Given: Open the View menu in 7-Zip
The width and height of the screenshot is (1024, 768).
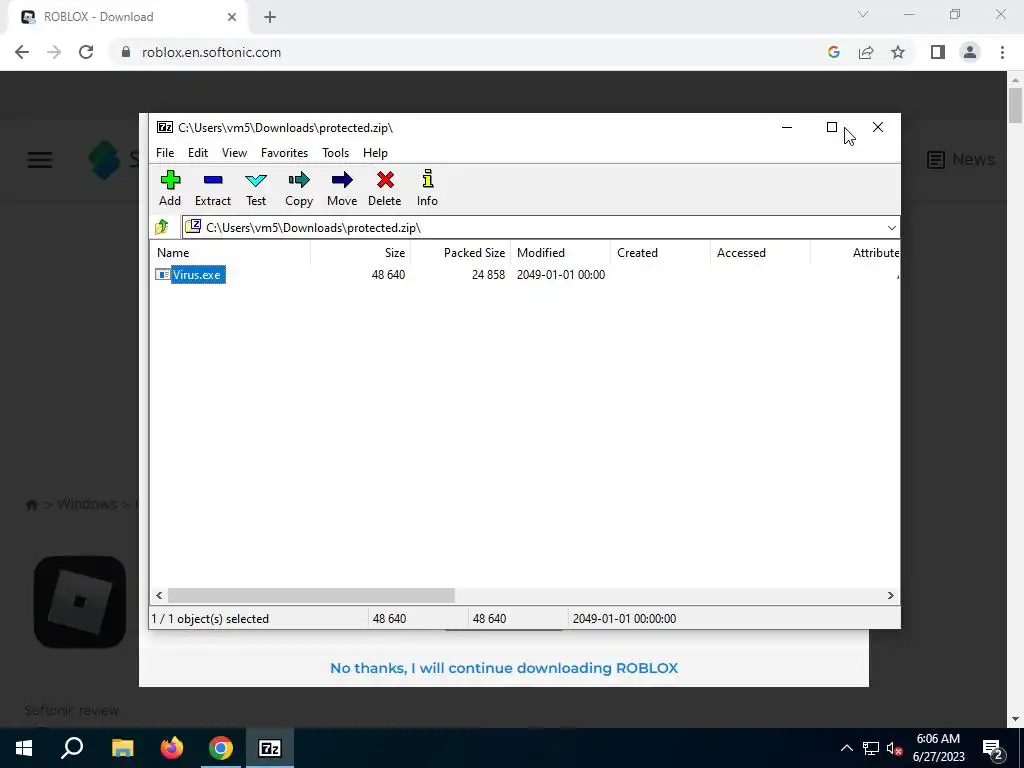Looking at the screenshot, I should coord(234,153).
